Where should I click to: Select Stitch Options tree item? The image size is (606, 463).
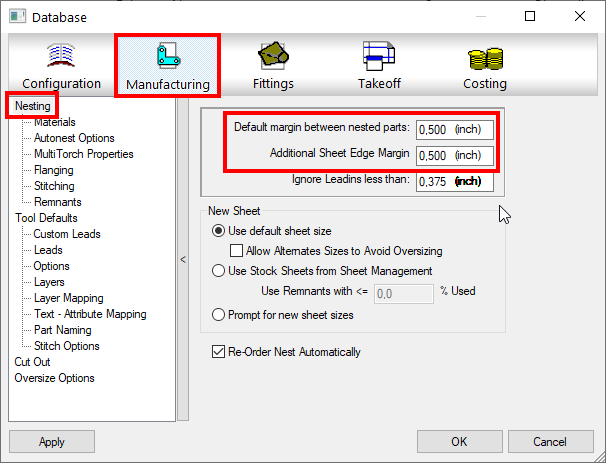[x=66, y=346]
